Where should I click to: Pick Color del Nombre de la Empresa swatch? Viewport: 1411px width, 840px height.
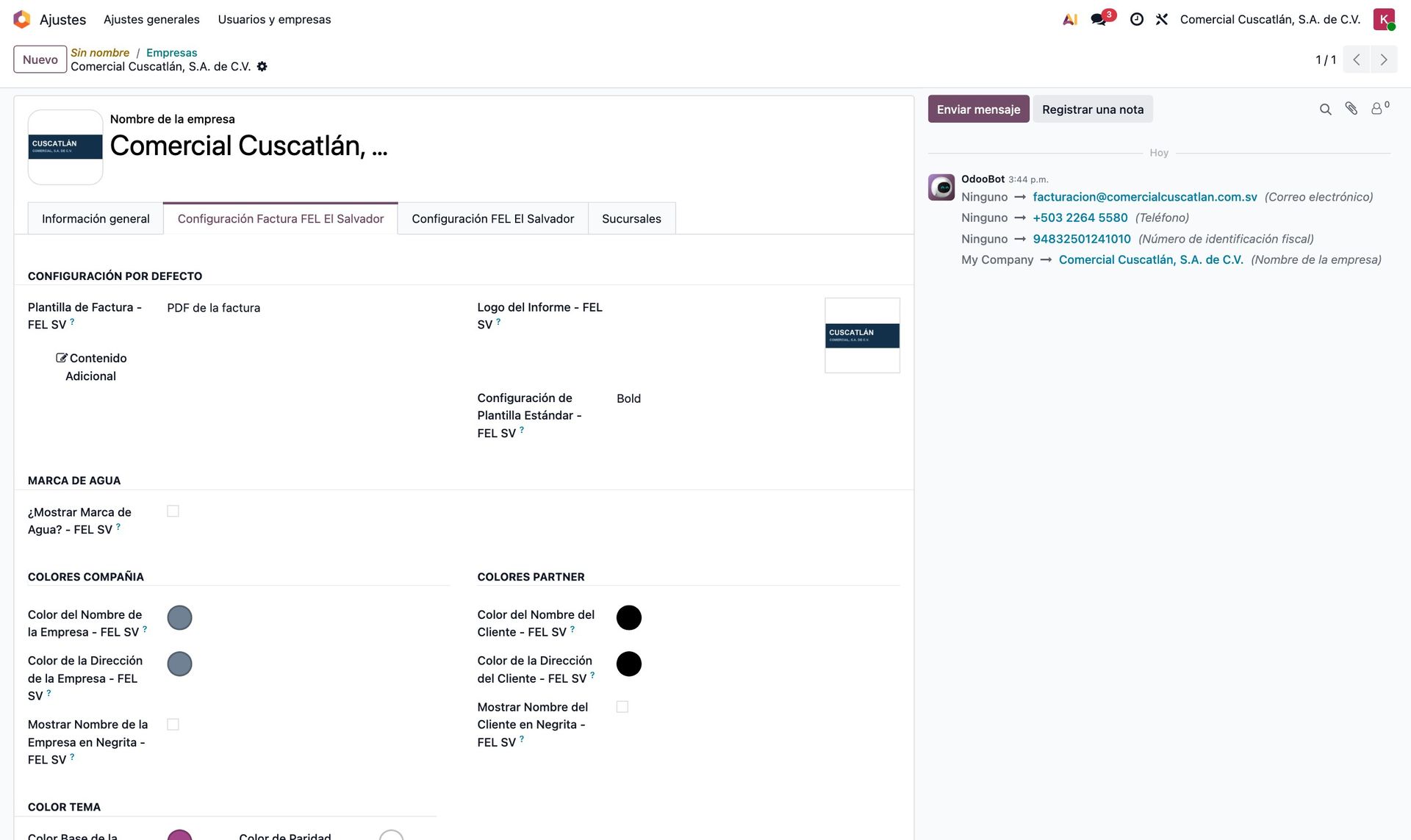[179, 617]
